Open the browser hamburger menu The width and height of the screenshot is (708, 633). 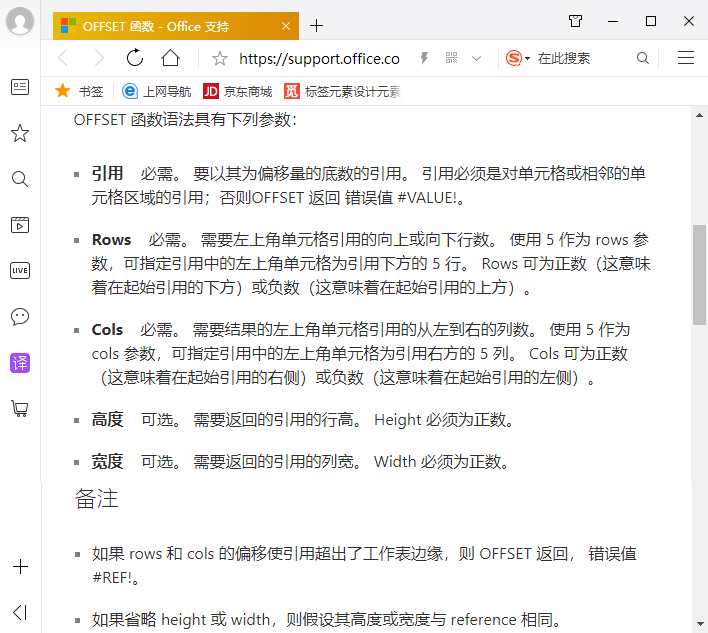[686, 58]
